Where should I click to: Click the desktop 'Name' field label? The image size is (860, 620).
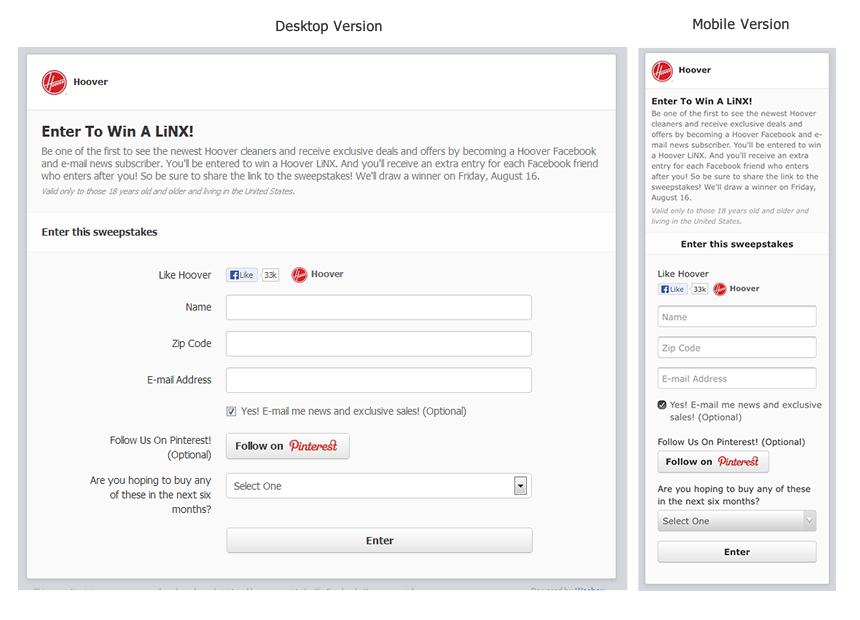198,307
